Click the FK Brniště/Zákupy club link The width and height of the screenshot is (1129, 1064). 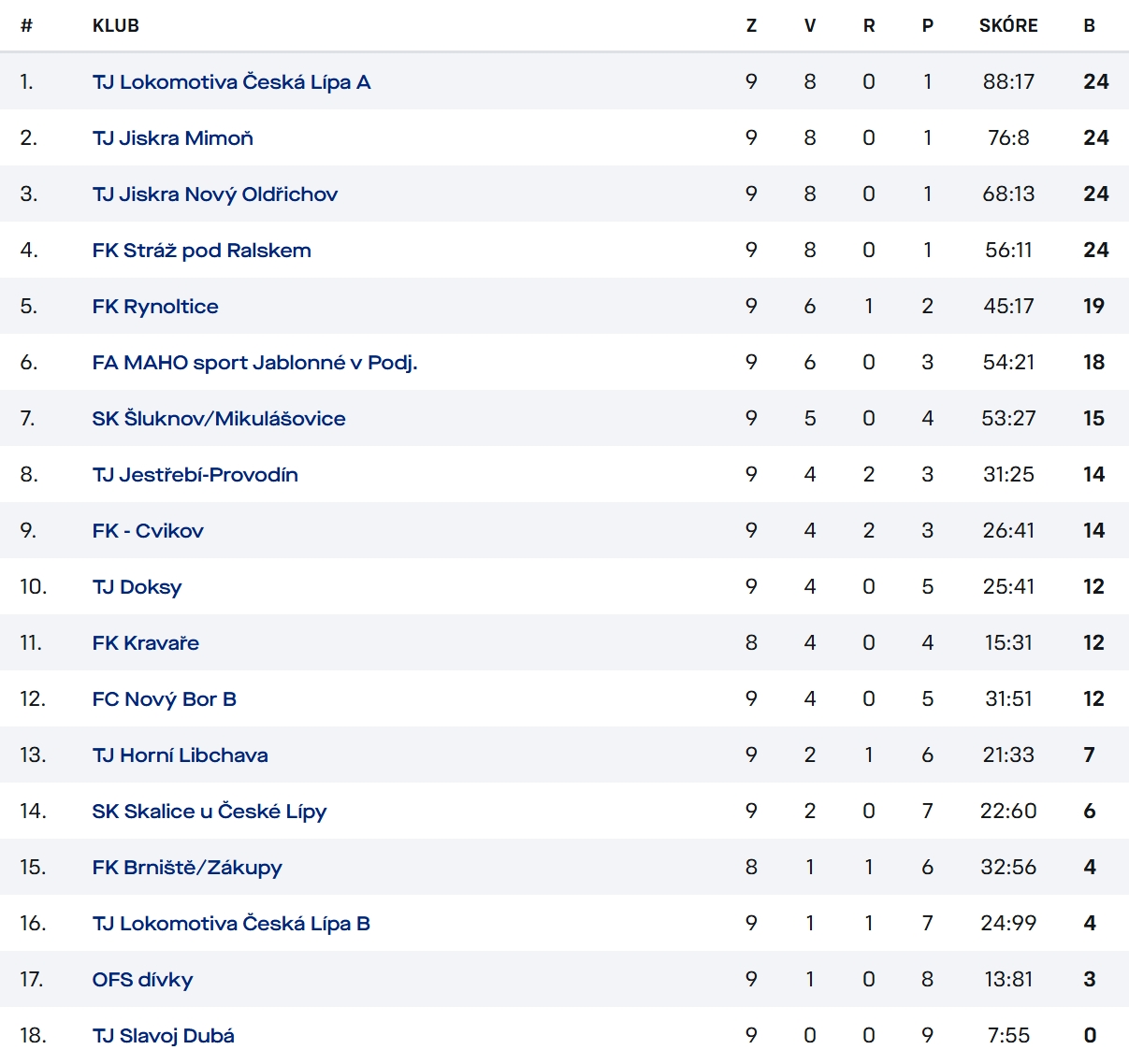187,868
